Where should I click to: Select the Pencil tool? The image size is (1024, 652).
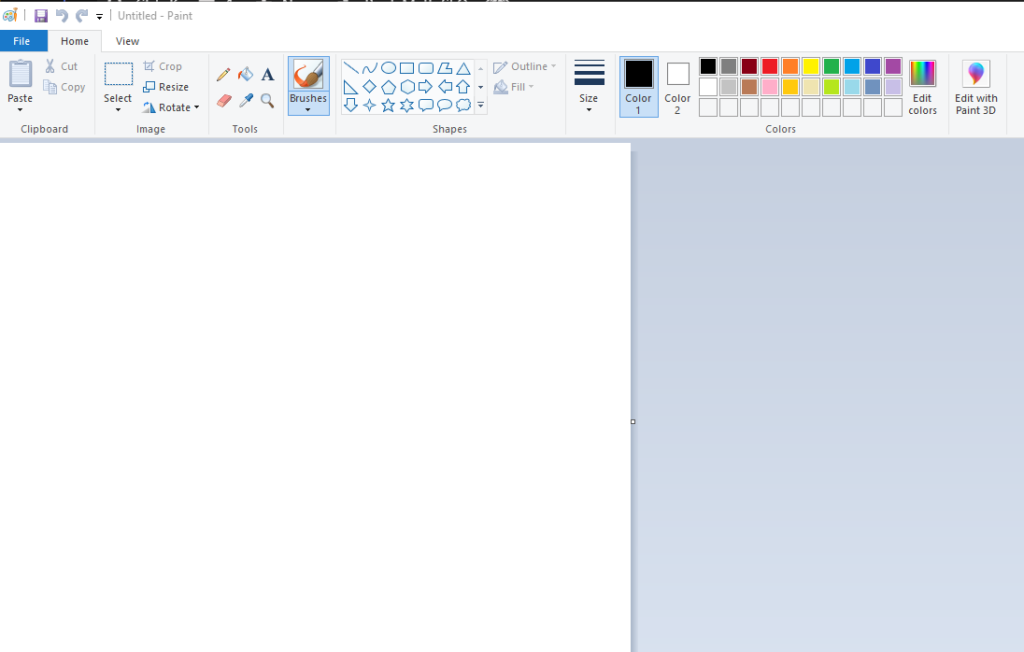(x=223, y=74)
